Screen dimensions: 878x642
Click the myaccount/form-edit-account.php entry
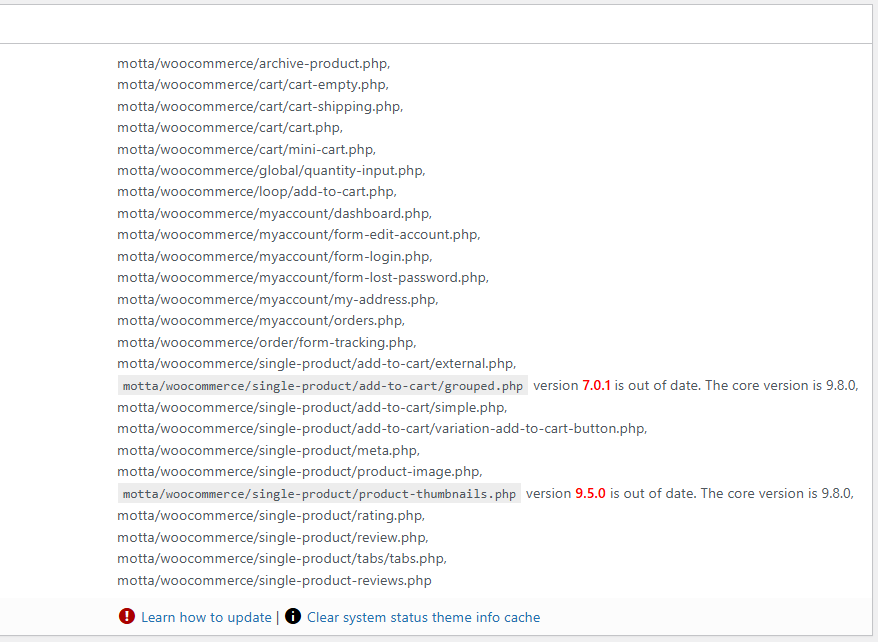point(299,235)
